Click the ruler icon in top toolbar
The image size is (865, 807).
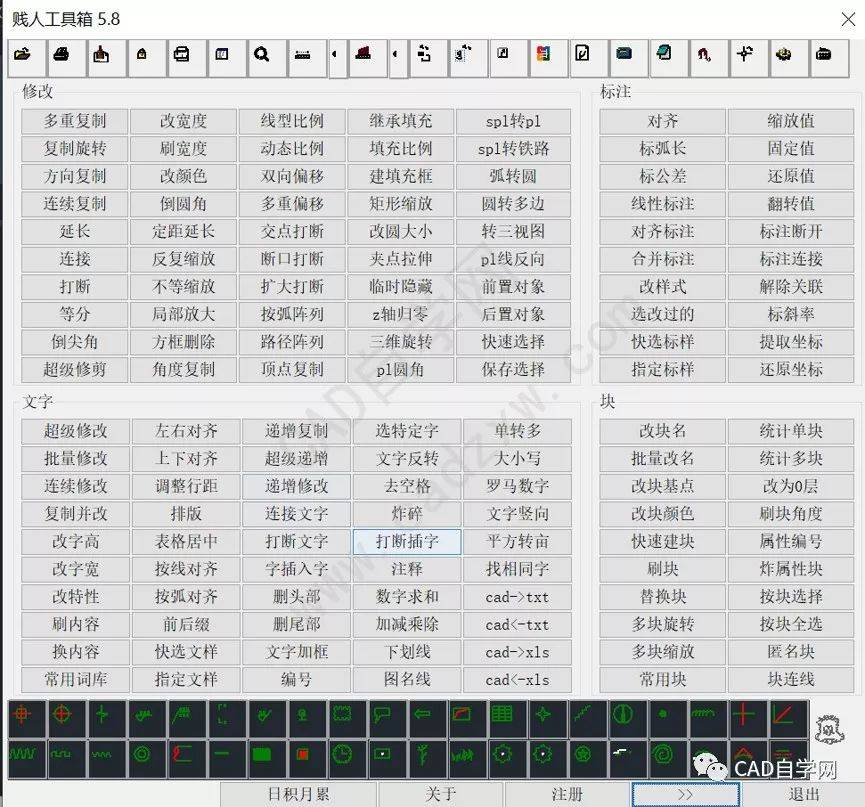pos(301,56)
